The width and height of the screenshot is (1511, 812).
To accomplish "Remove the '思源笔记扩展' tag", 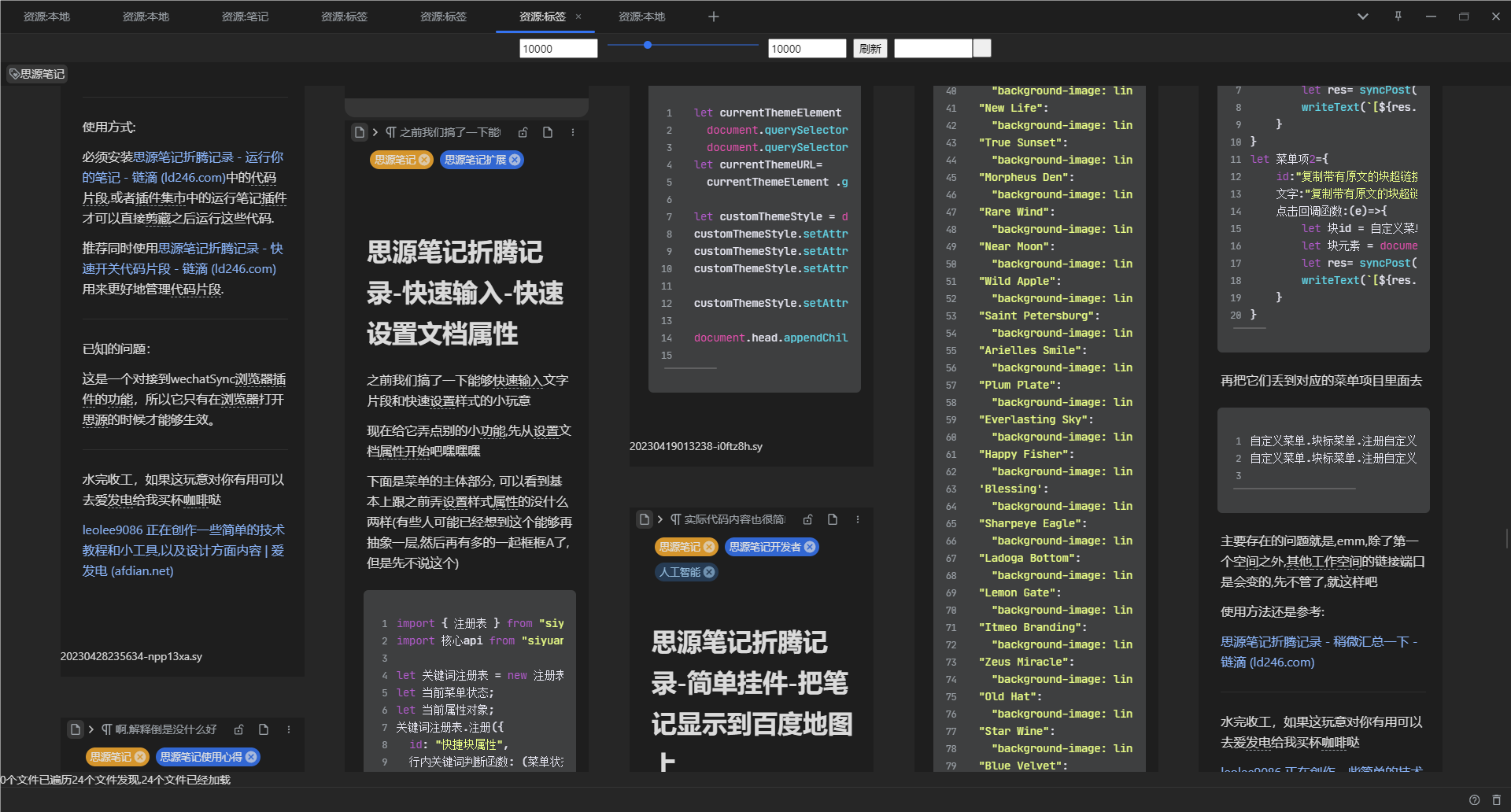I will [x=515, y=160].
